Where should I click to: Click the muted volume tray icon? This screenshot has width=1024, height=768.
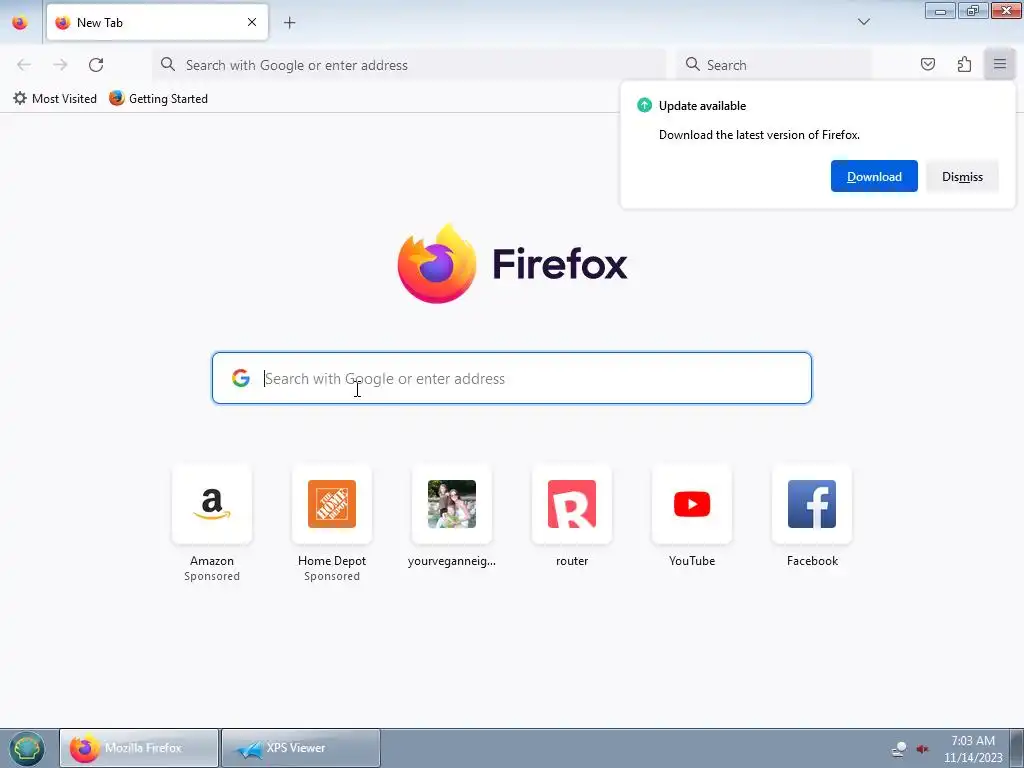point(922,748)
